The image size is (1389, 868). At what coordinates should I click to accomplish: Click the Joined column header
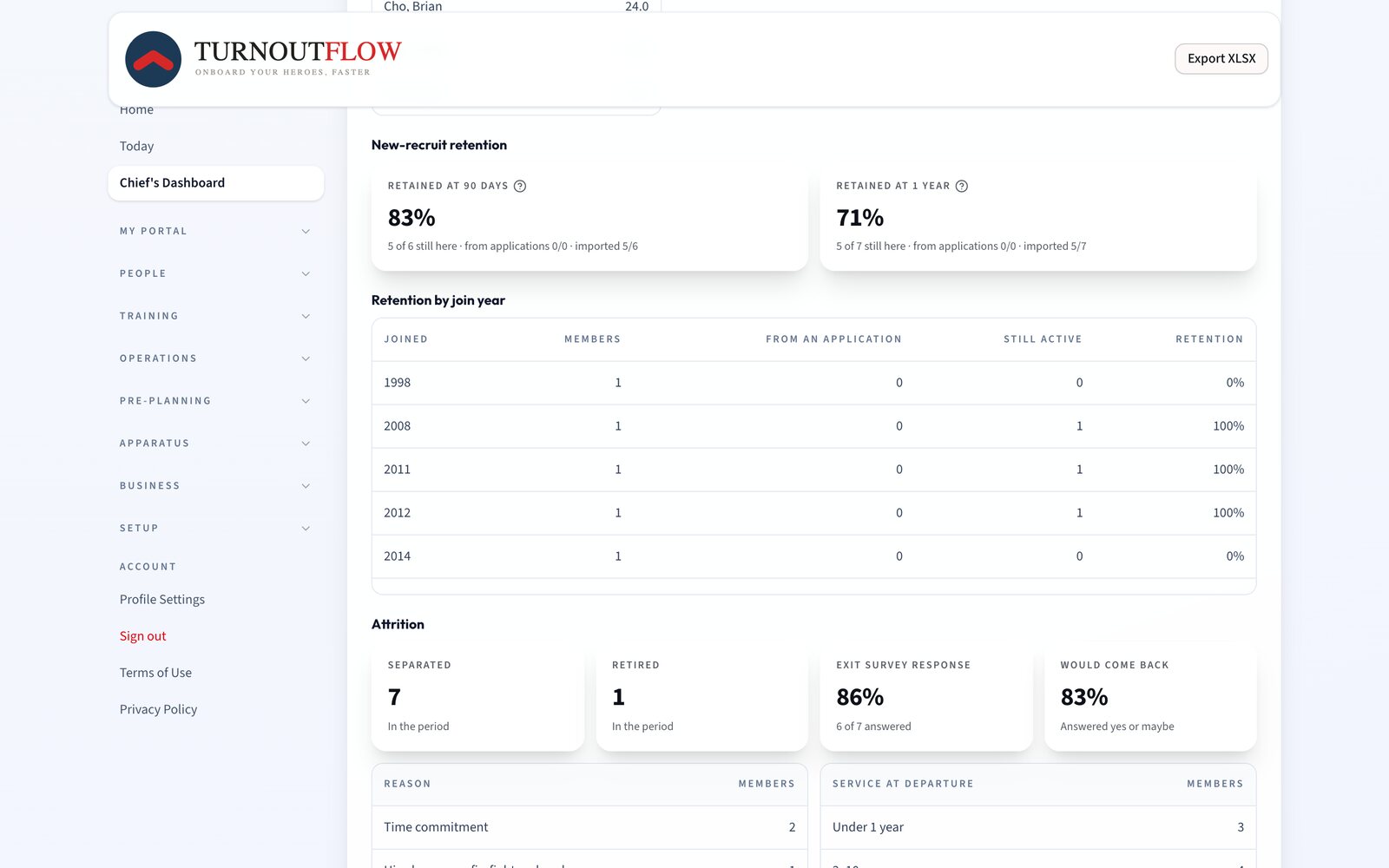point(405,339)
